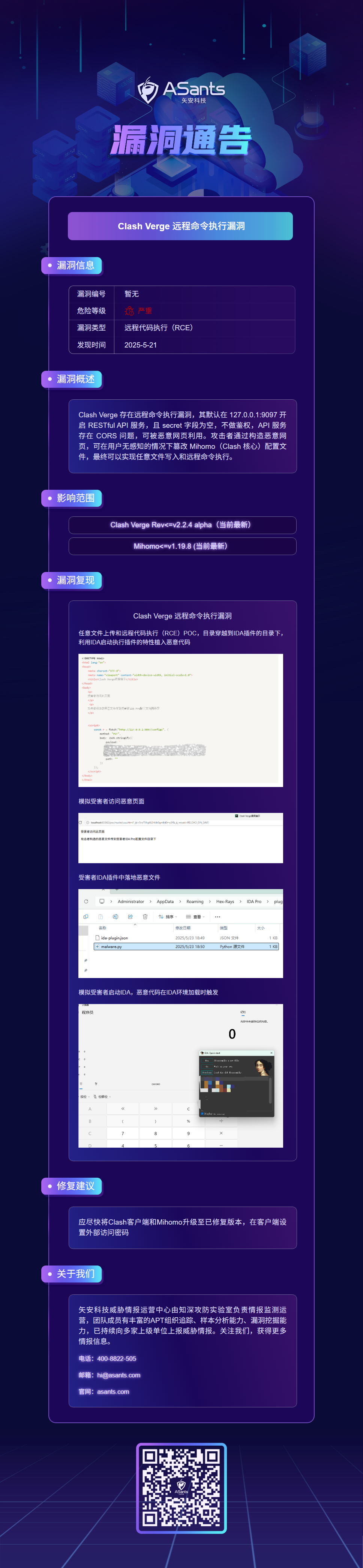Viewport: 363px width, 1568px height.
Task: Click the Roaming breadcrumb in Explorer
Action: pyautogui.click(x=195, y=901)
